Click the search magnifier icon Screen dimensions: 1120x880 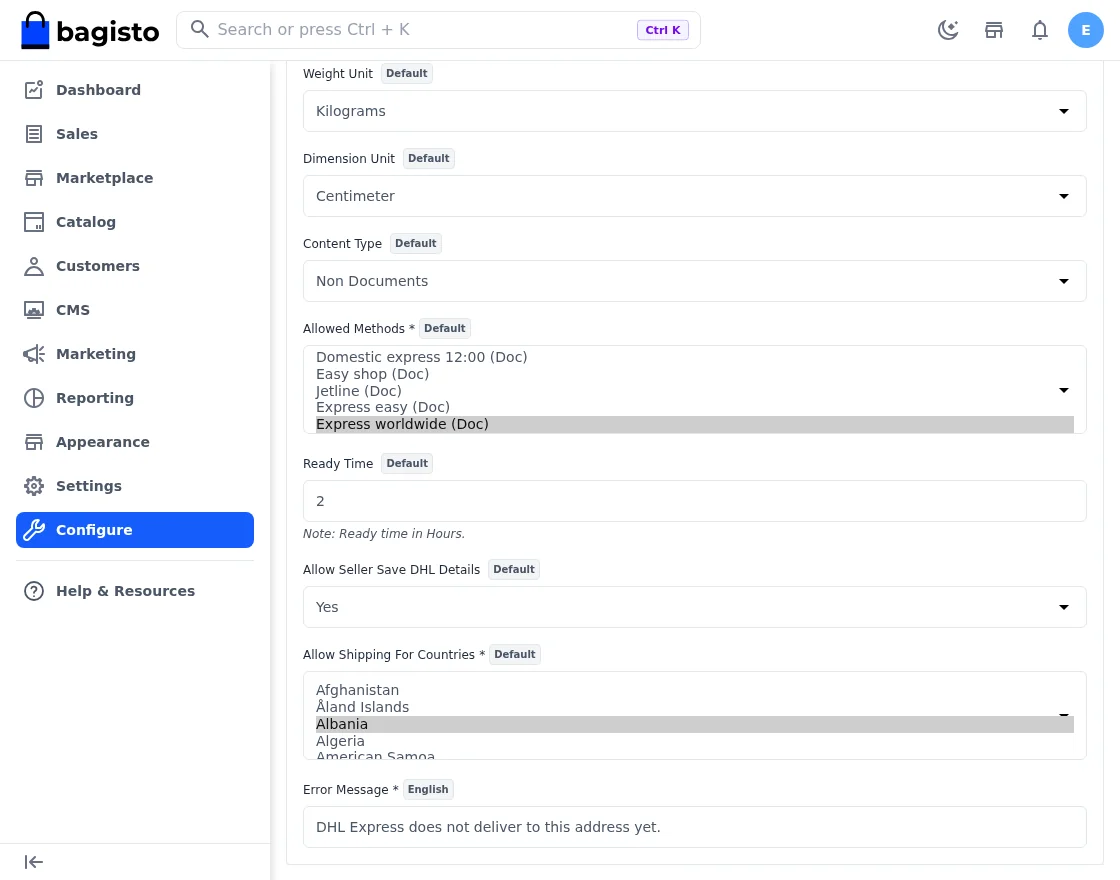199,29
